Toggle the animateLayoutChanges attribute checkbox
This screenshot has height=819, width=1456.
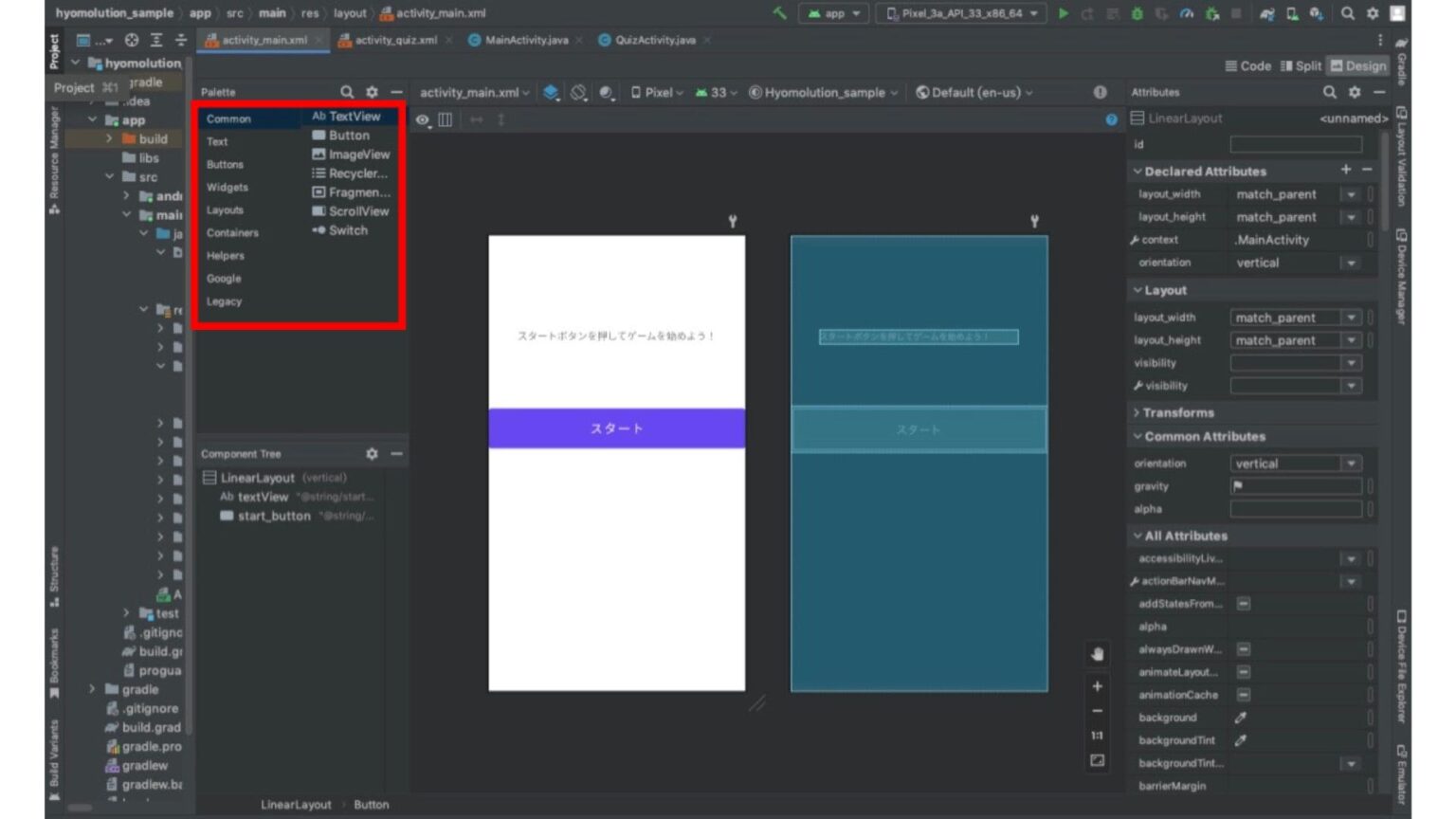1243,672
